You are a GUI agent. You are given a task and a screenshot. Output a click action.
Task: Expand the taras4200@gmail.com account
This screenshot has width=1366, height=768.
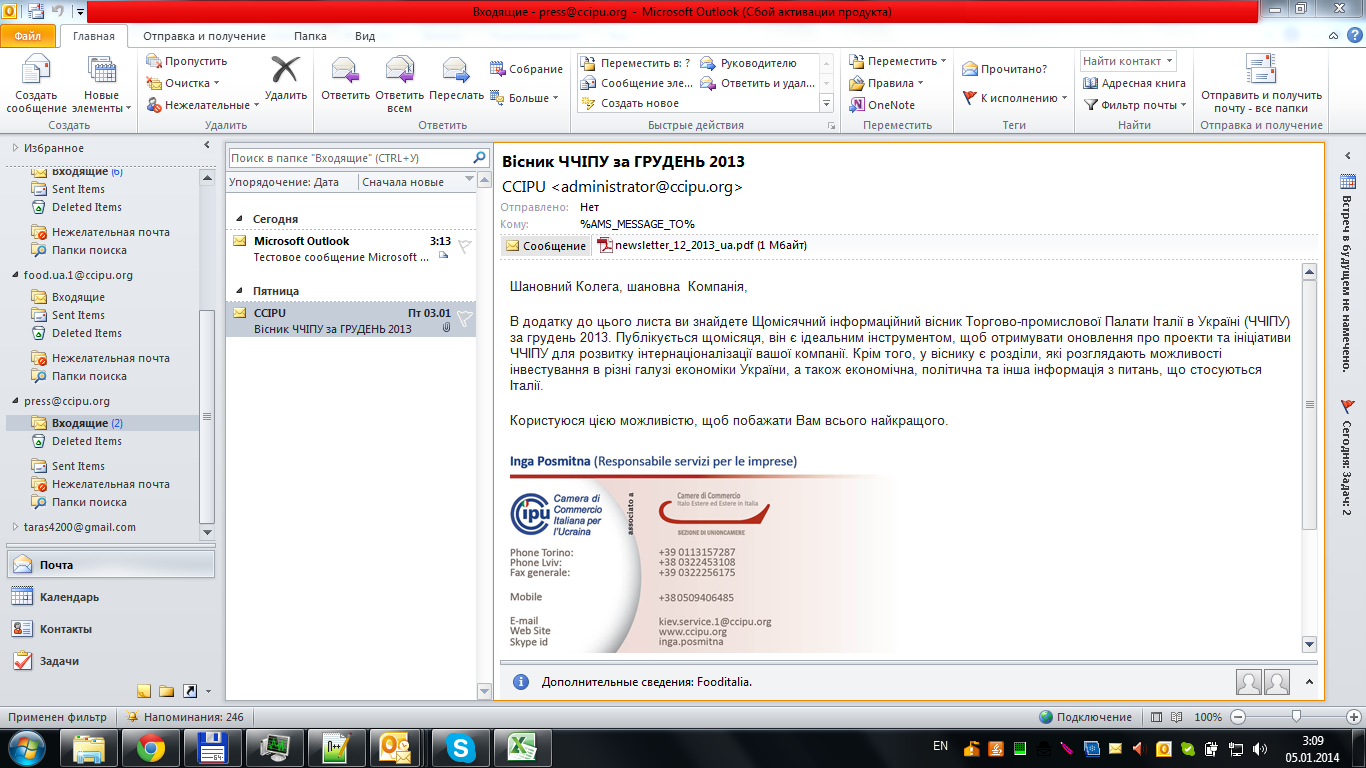click(15, 527)
